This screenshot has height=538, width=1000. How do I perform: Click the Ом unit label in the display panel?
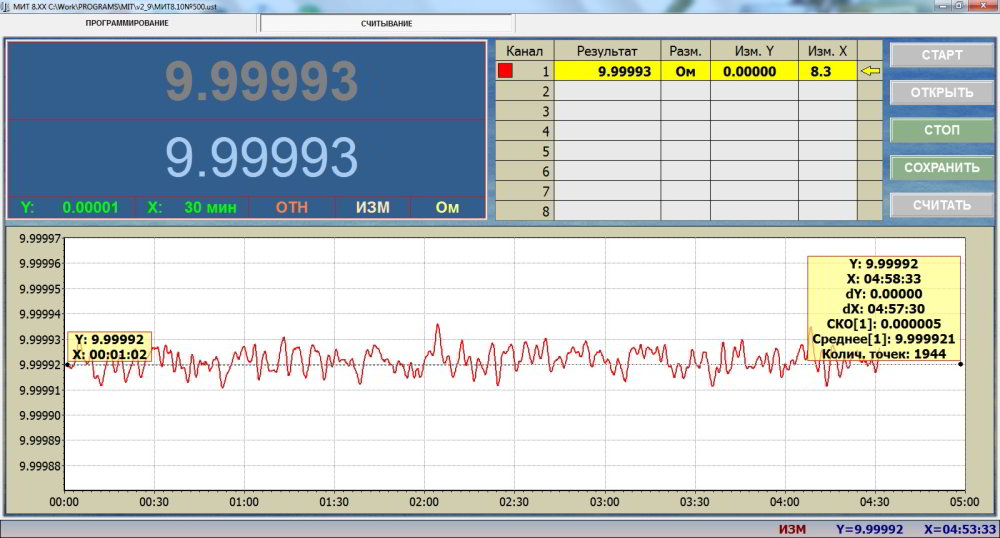coord(447,208)
